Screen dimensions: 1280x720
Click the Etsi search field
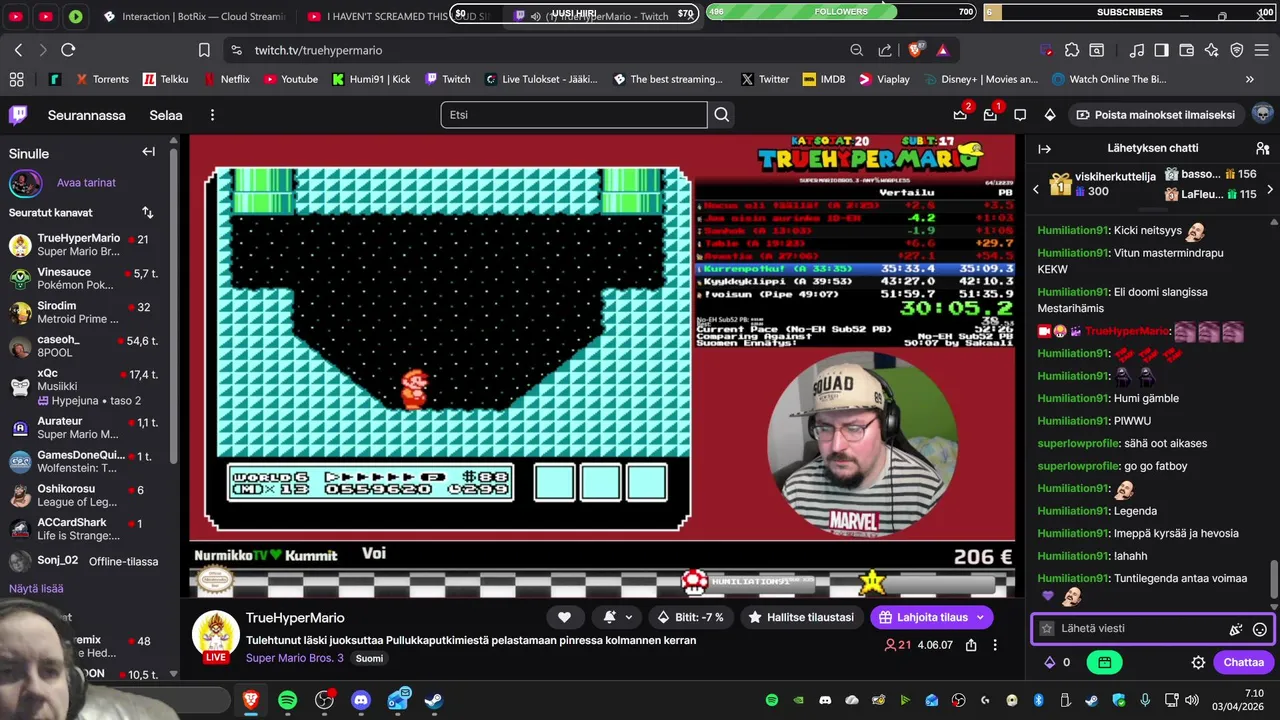coord(574,115)
